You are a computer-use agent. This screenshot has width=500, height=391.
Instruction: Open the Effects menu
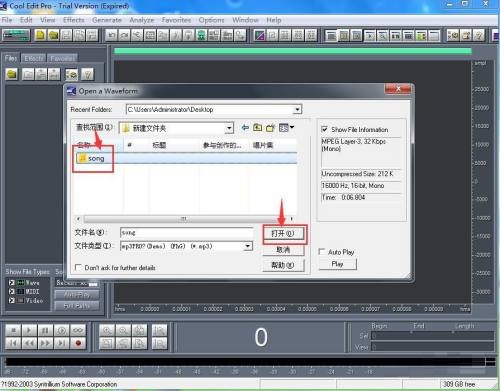(x=74, y=20)
